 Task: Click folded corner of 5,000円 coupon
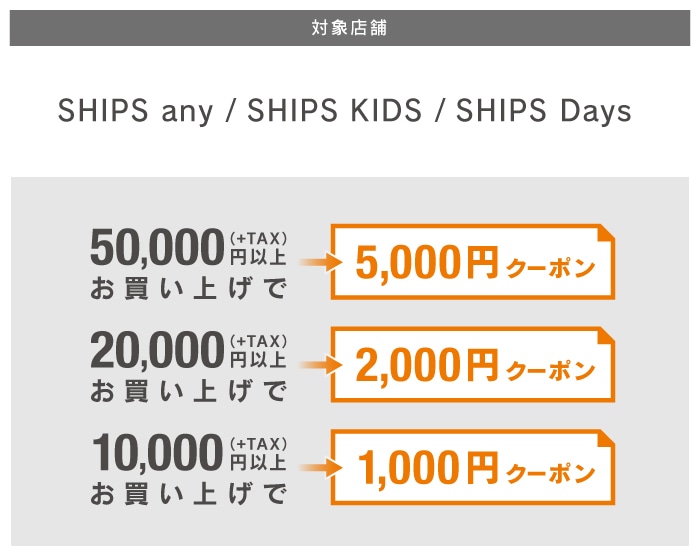pyautogui.click(x=605, y=233)
